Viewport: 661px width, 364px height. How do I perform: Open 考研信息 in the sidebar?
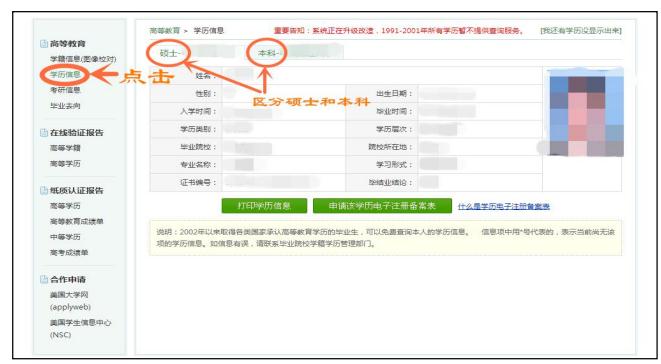click(65, 90)
